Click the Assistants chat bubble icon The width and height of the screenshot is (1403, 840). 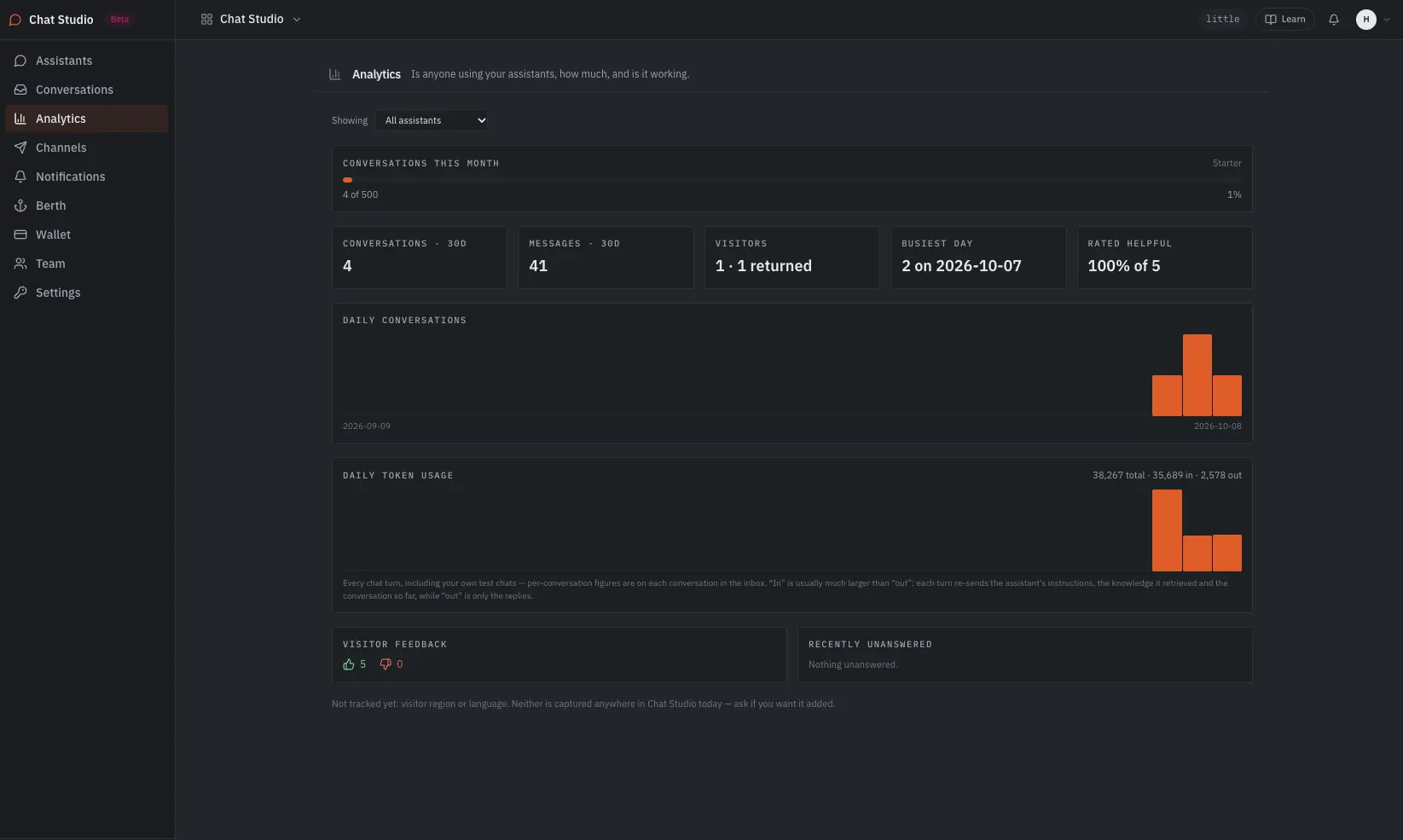click(20, 61)
